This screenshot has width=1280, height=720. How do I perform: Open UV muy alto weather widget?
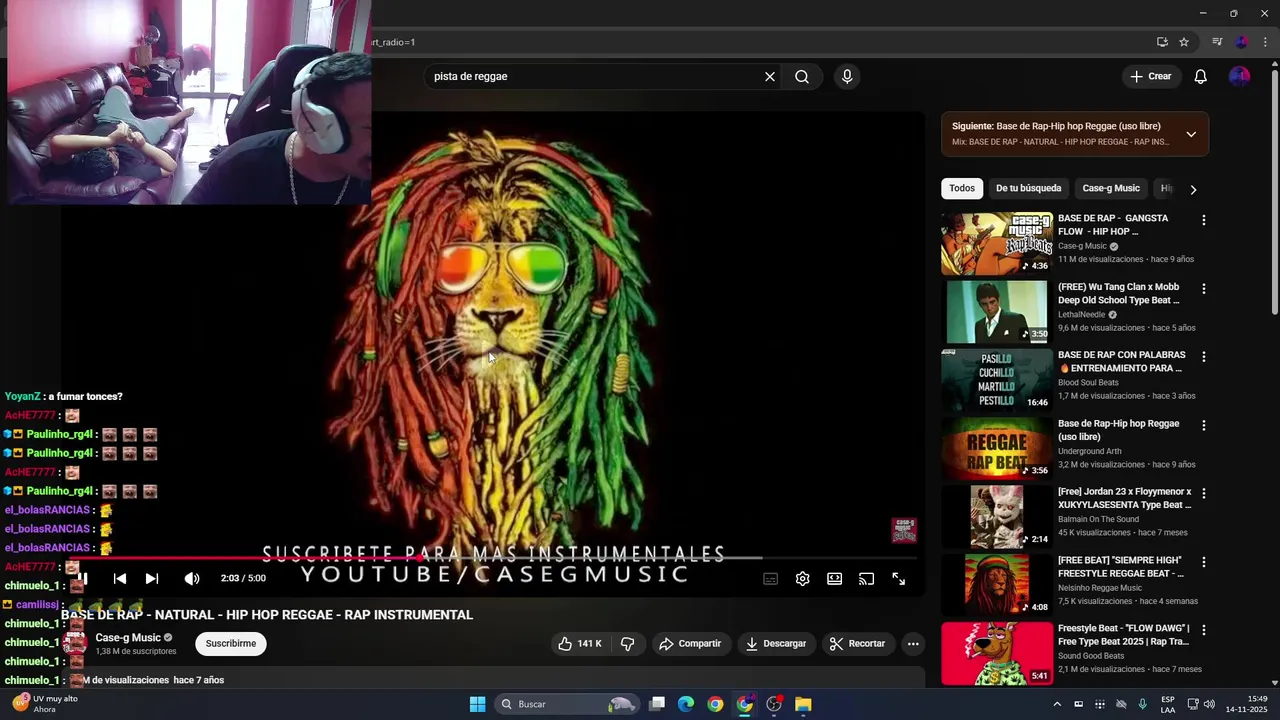pyautogui.click(x=45, y=704)
